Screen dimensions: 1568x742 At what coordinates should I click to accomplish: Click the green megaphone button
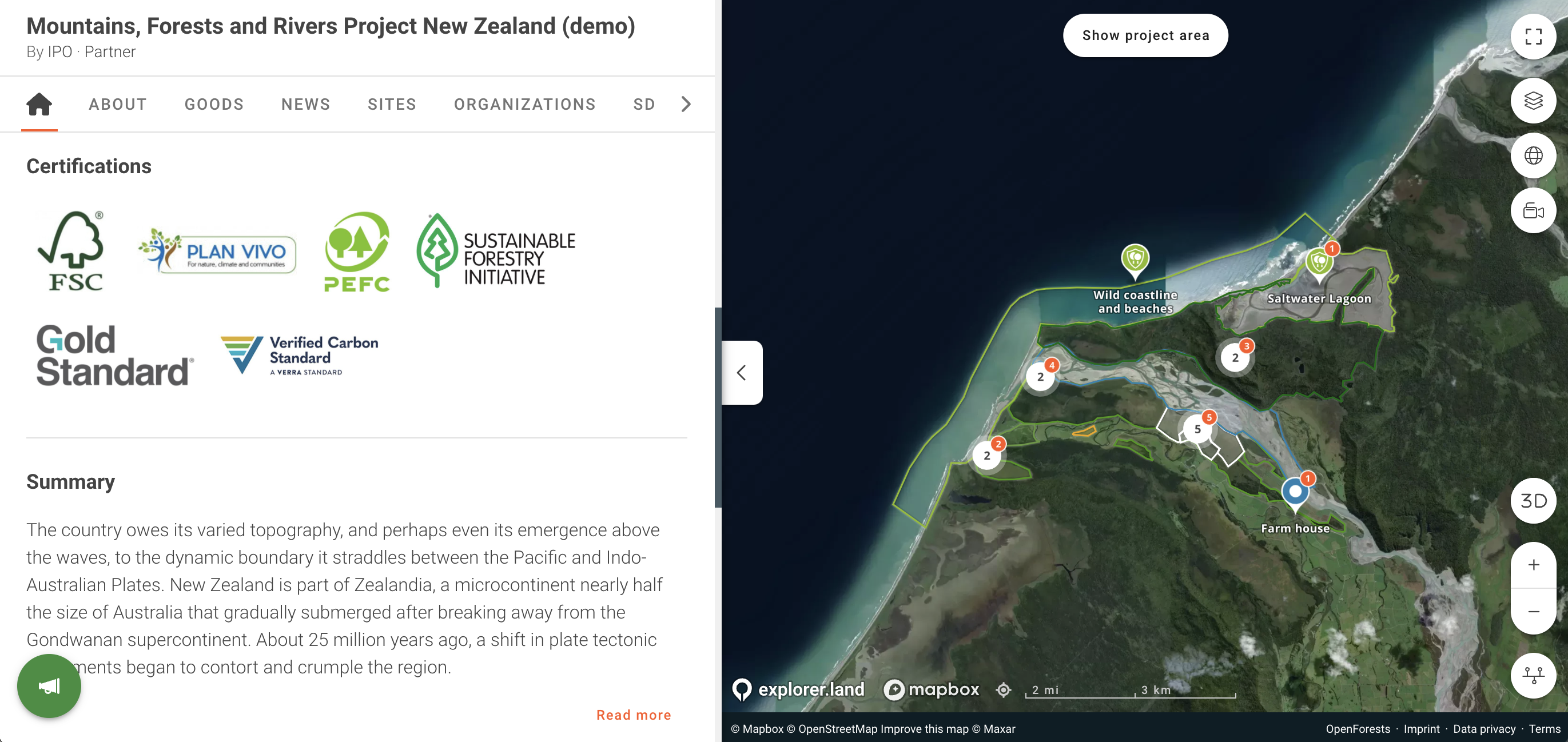pyautogui.click(x=49, y=686)
